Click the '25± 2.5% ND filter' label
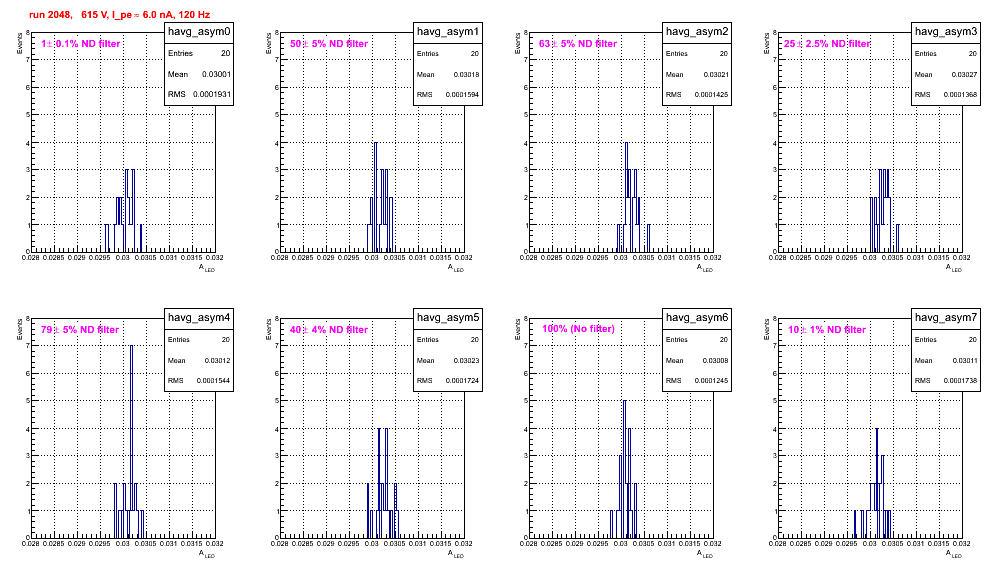Viewport: 996px width, 572px height. [x=827, y=44]
